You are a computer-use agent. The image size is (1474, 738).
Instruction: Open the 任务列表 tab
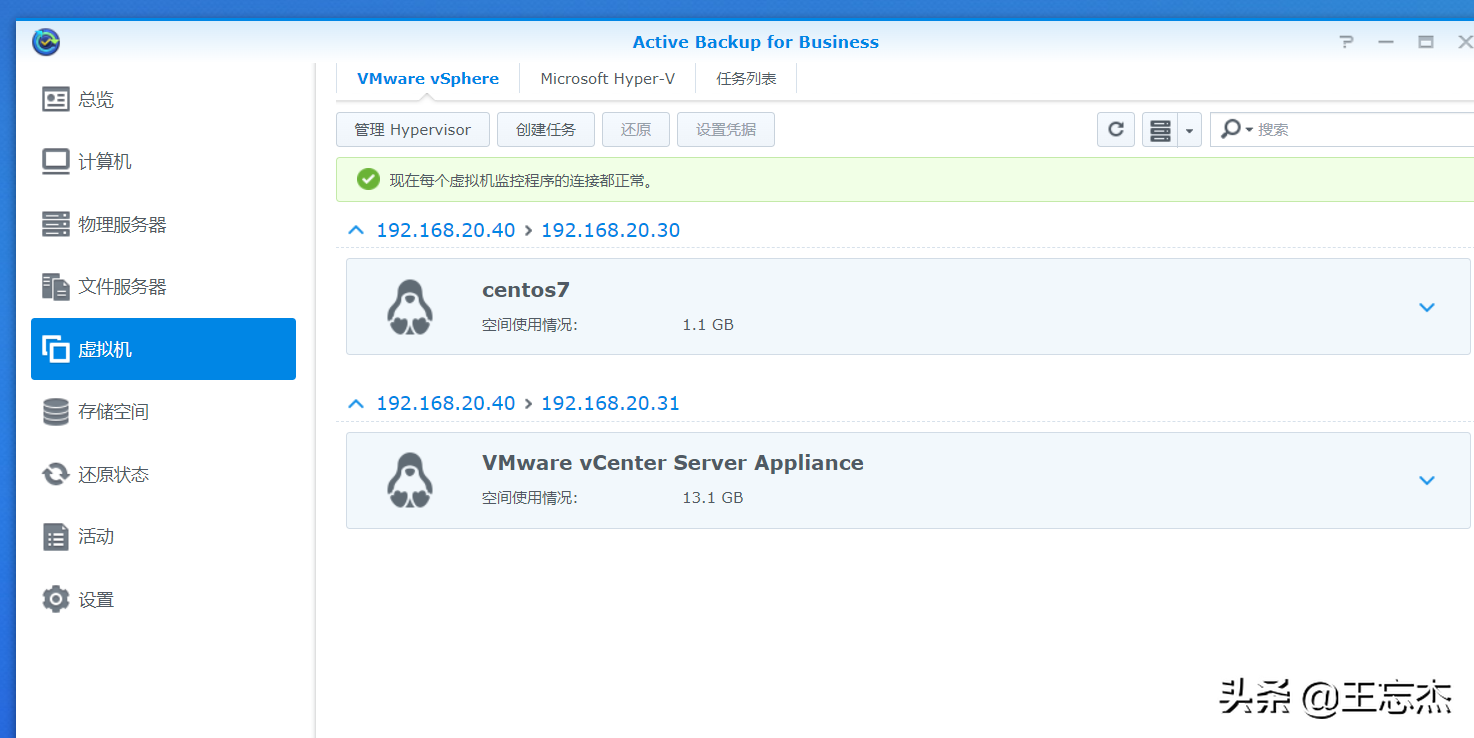[746, 78]
